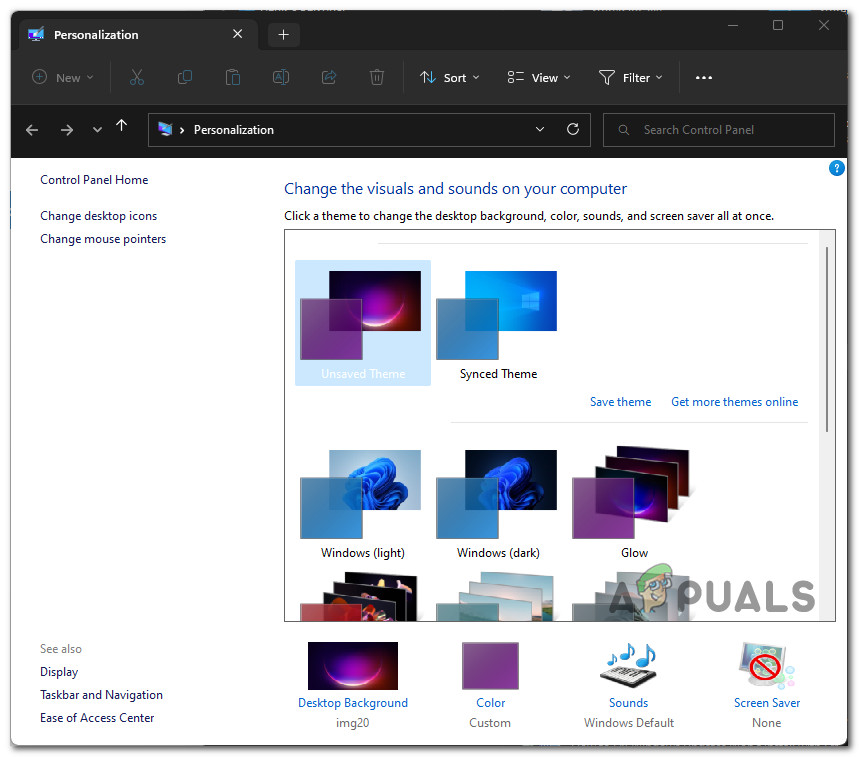Click the search magnifier icon

623,130
